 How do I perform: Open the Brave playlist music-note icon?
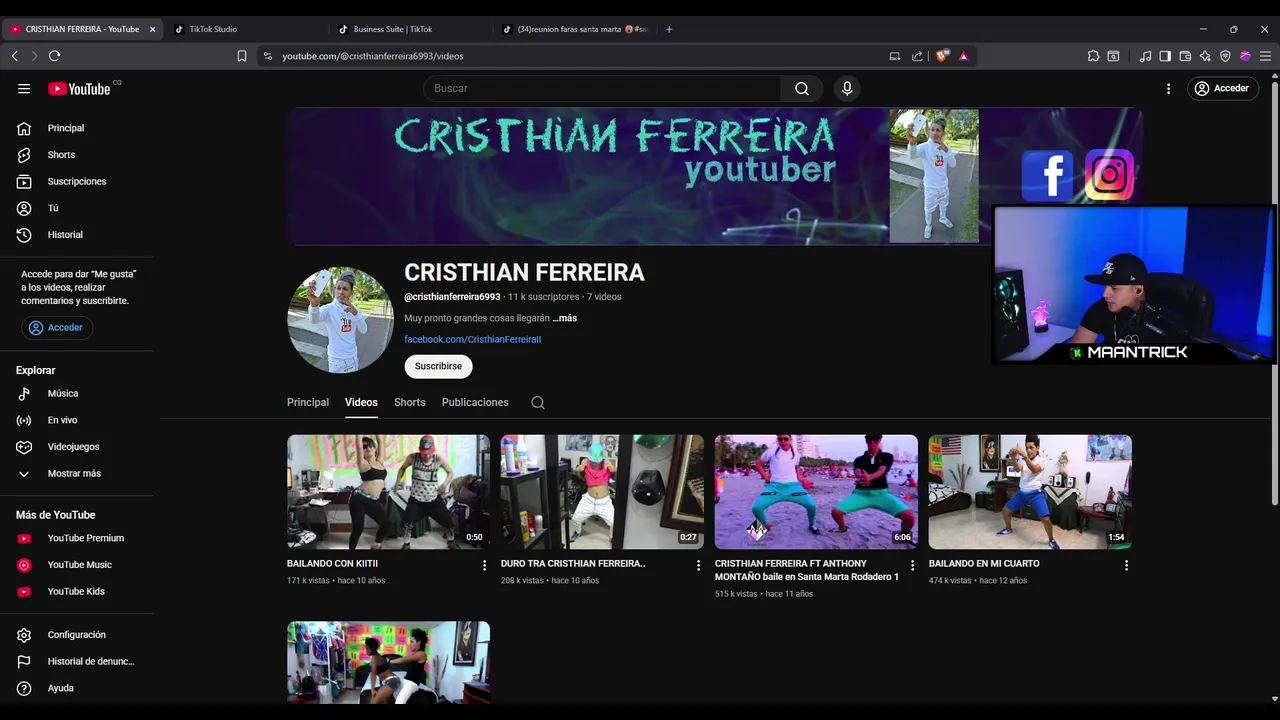[1145, 56]
